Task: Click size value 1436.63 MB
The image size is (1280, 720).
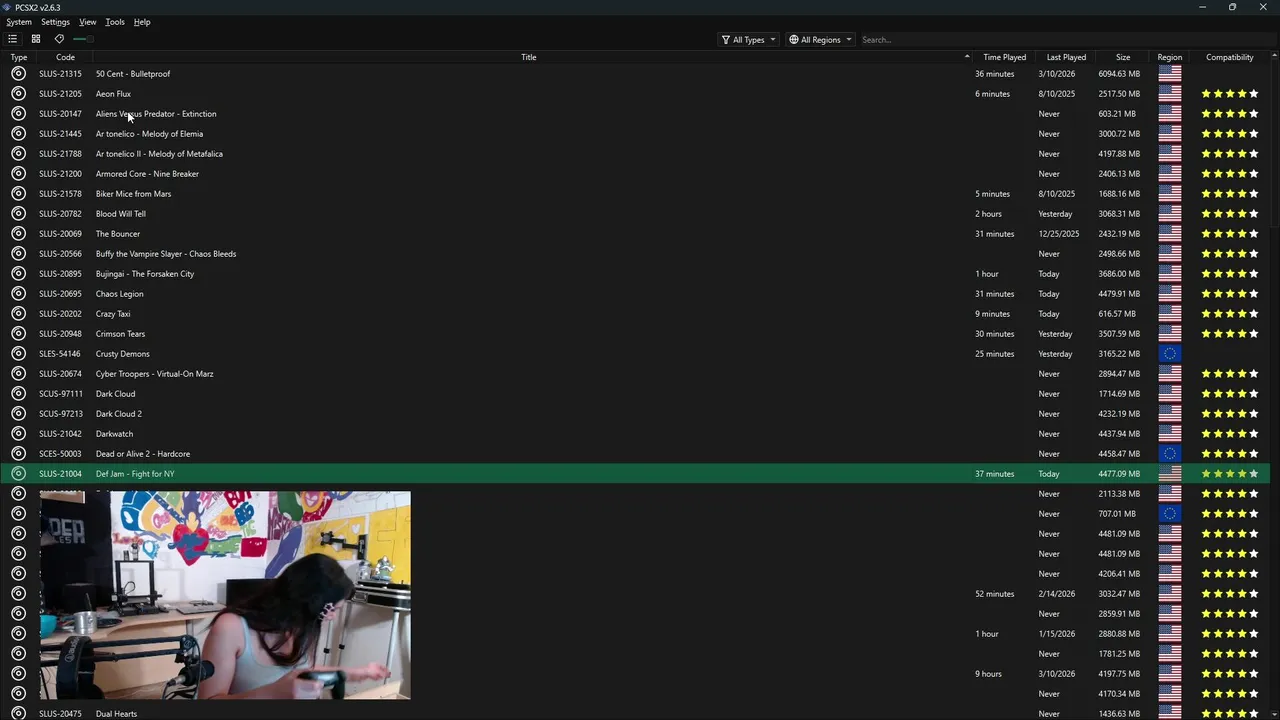Action: 1119,714
